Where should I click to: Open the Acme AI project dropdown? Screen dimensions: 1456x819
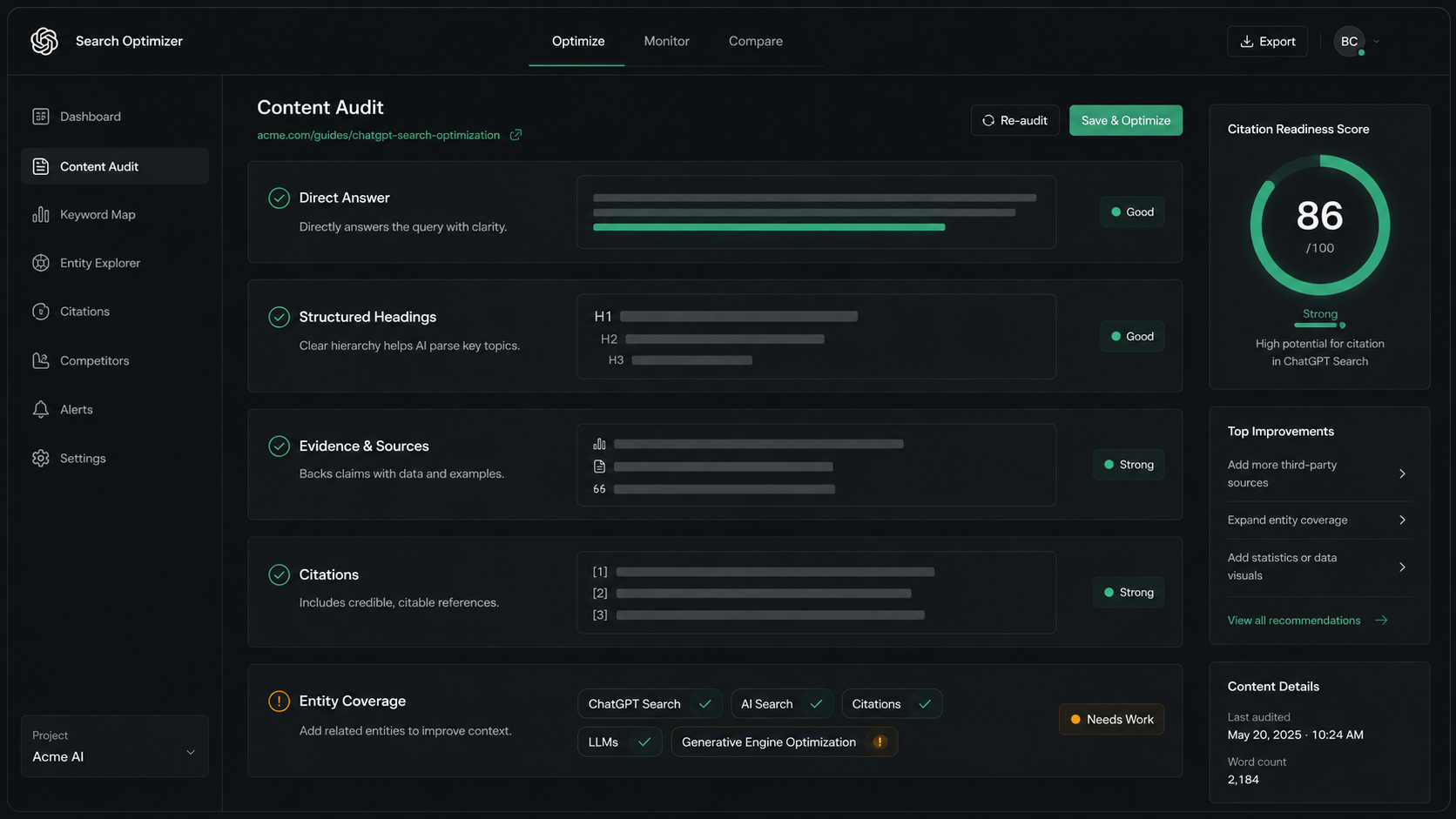(115, 747)
